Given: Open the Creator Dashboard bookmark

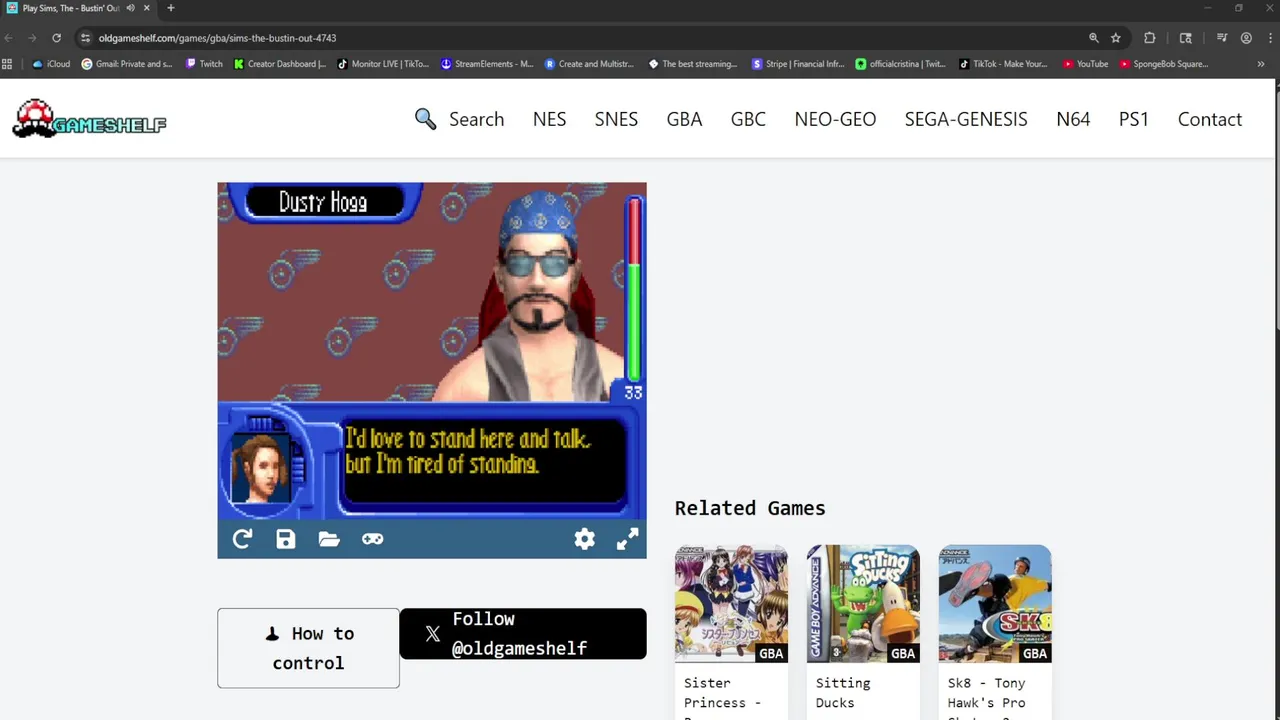Looking at the screenshot, I should pos(280,64).
